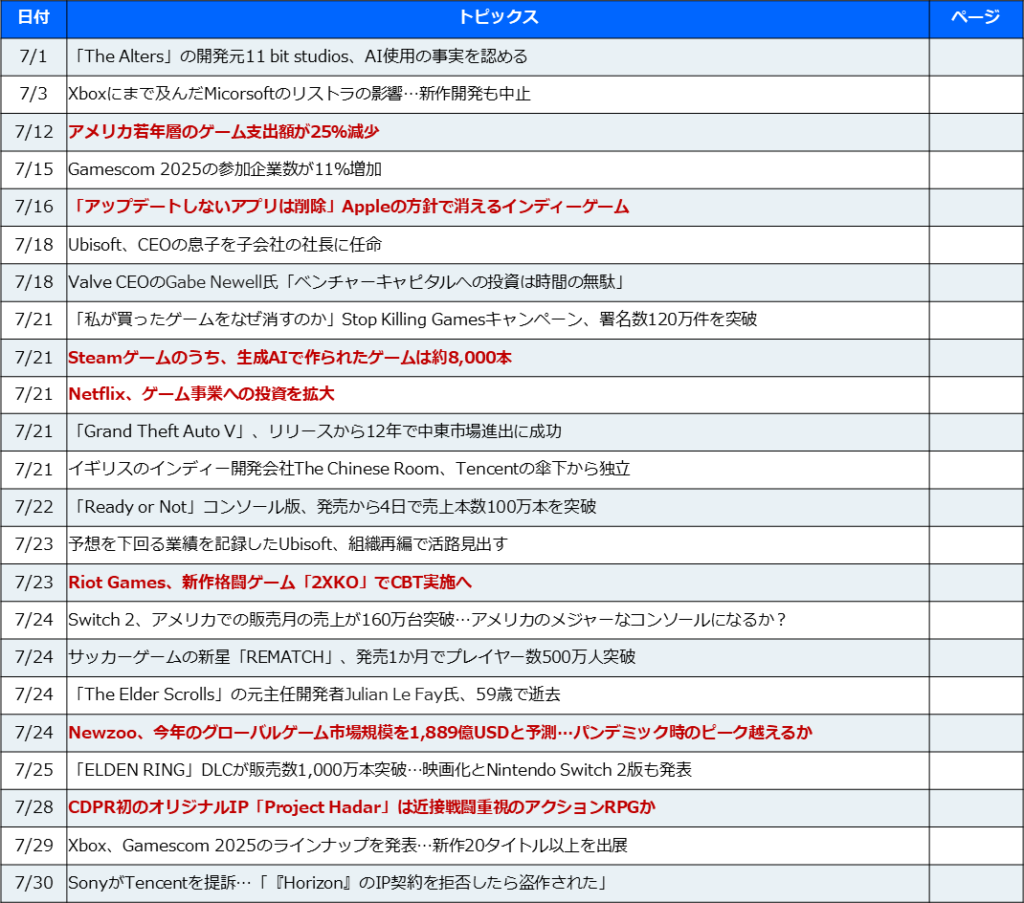Click the ページ cell in The Alters row
This screenshot has width=1024, height=903.
click(976, 57)
